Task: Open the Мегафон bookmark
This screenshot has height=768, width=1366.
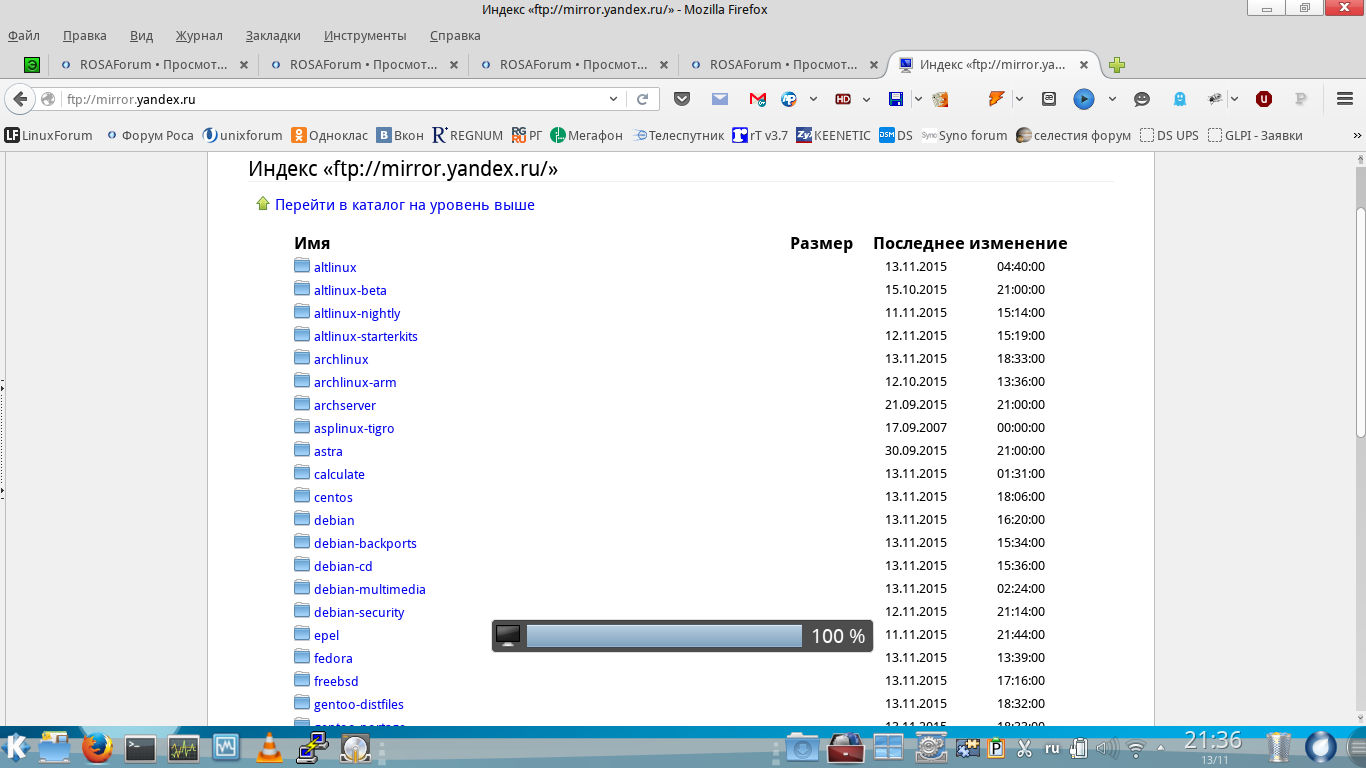Action: click(x=587, y=135)
